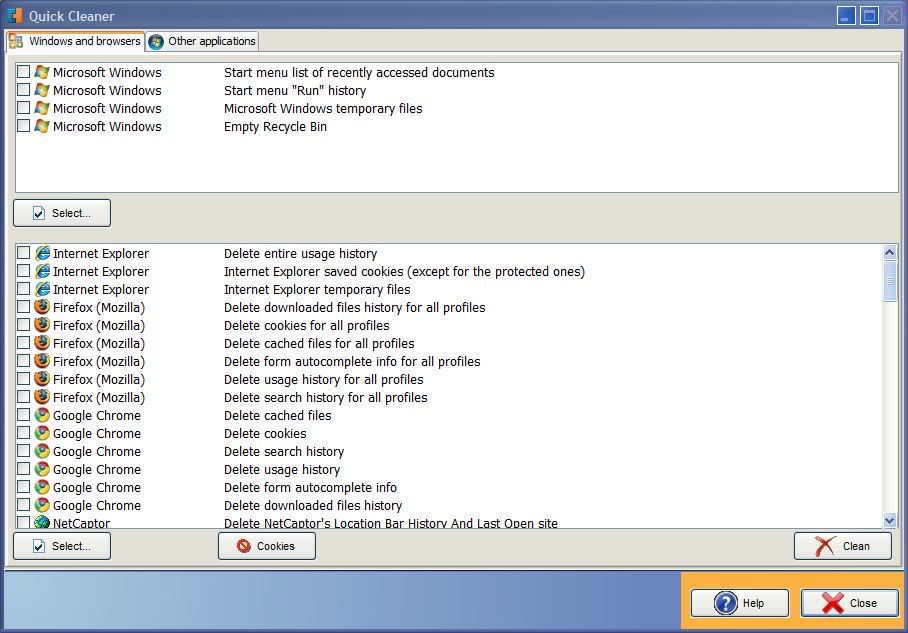Image resolution: width=908 pixels, height=633 pixels.
Task: Enable the Google Chrome 'Delete cached files' checkbox
Action: pyautogui.click(x=23, y=415)
